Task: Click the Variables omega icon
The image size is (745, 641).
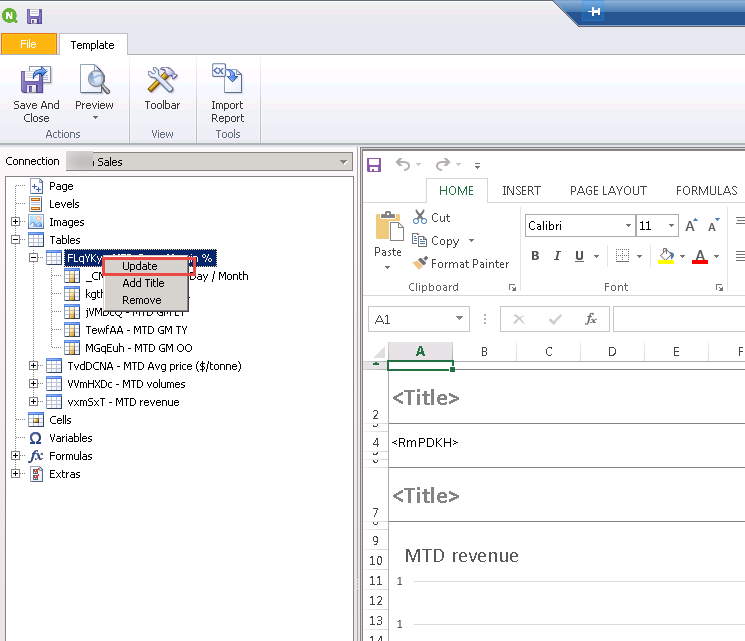Action: (36, 438)
